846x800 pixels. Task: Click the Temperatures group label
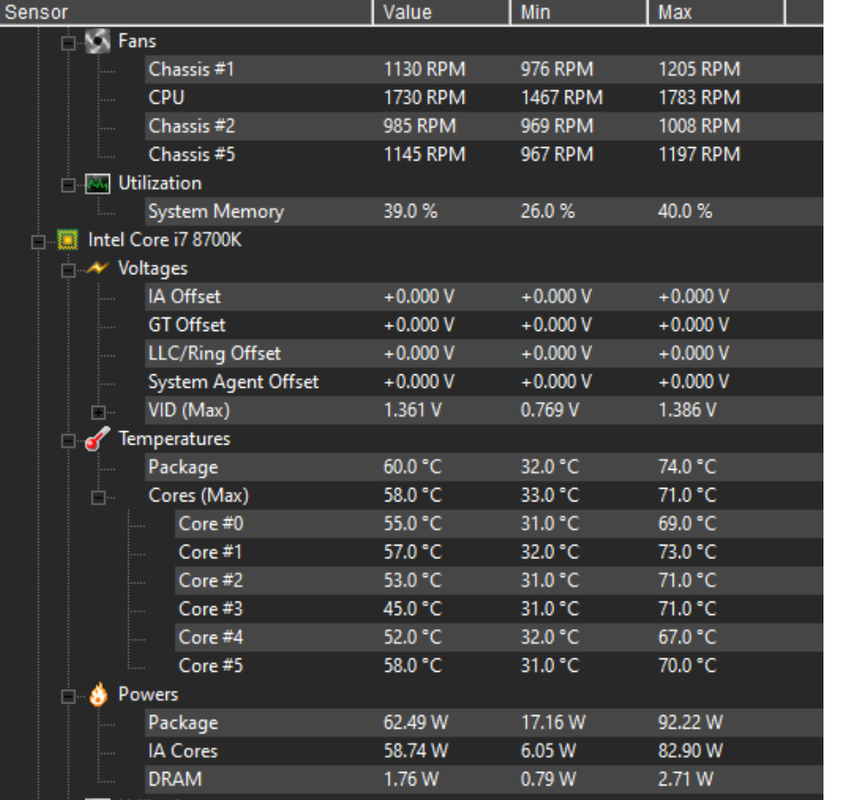click(174, 439)
